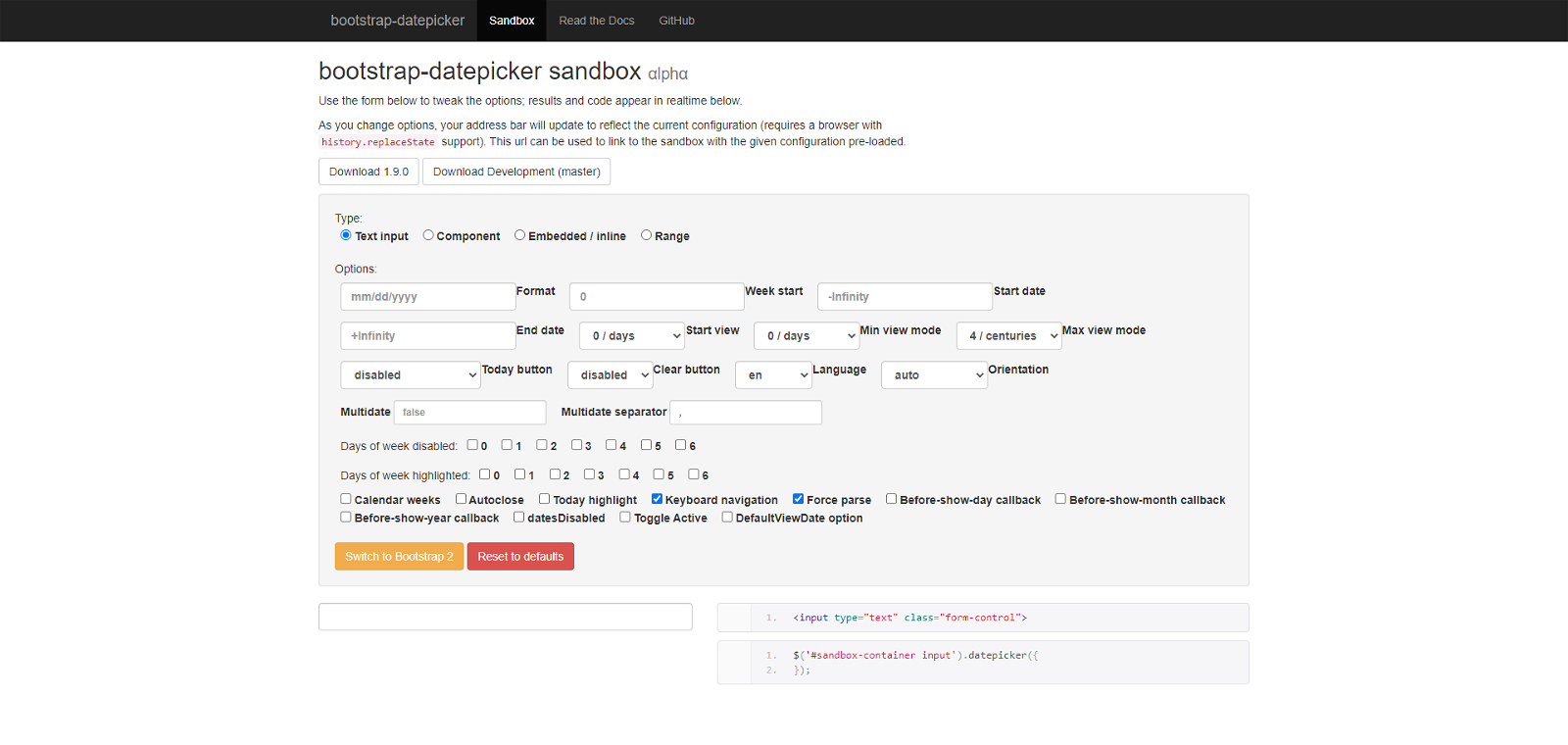Open the Today button dropdown
The width and height of the screenshot is (1568, 745).
pyautogui.click(x=411, y=375)
